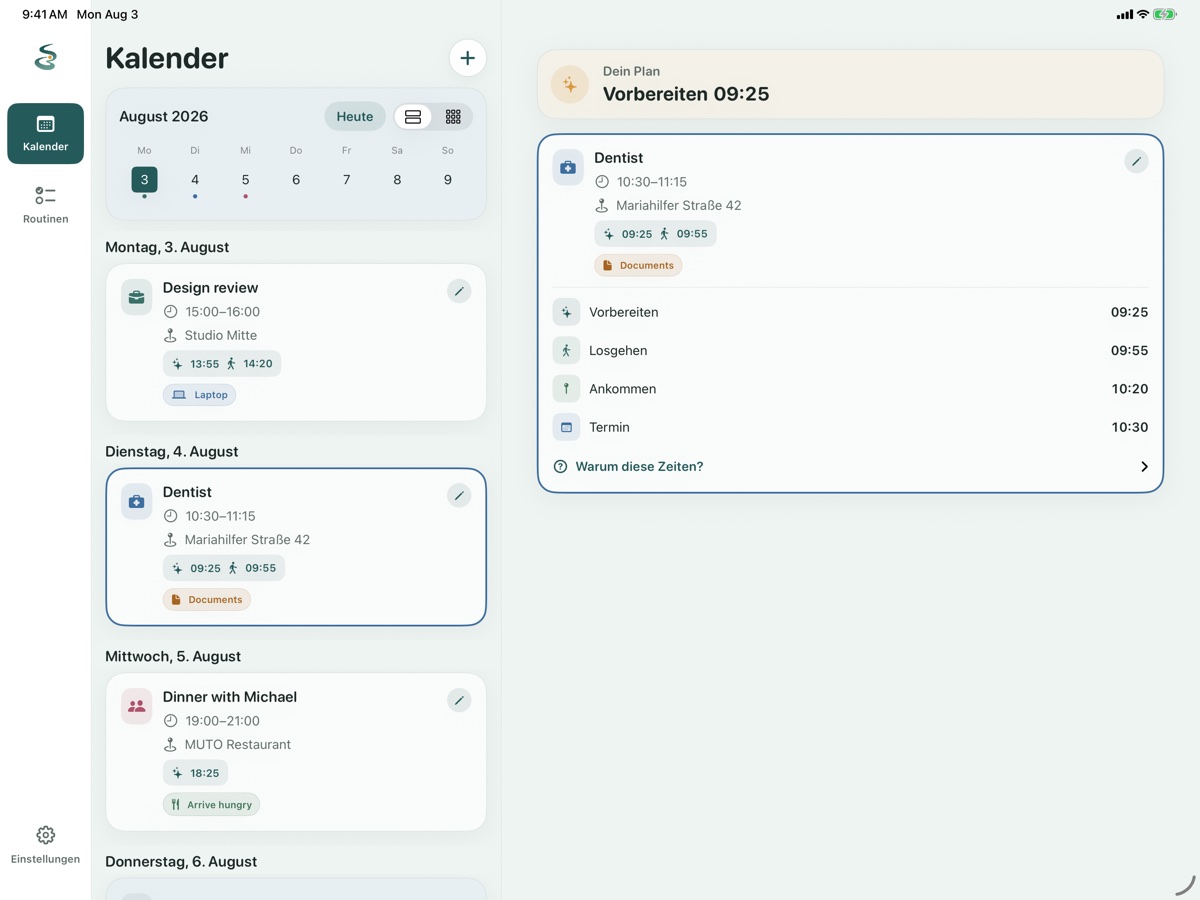Expand the Vorbereiten 09:25 step row
This screenshot has height=900, width=1200.
point(850,312)
